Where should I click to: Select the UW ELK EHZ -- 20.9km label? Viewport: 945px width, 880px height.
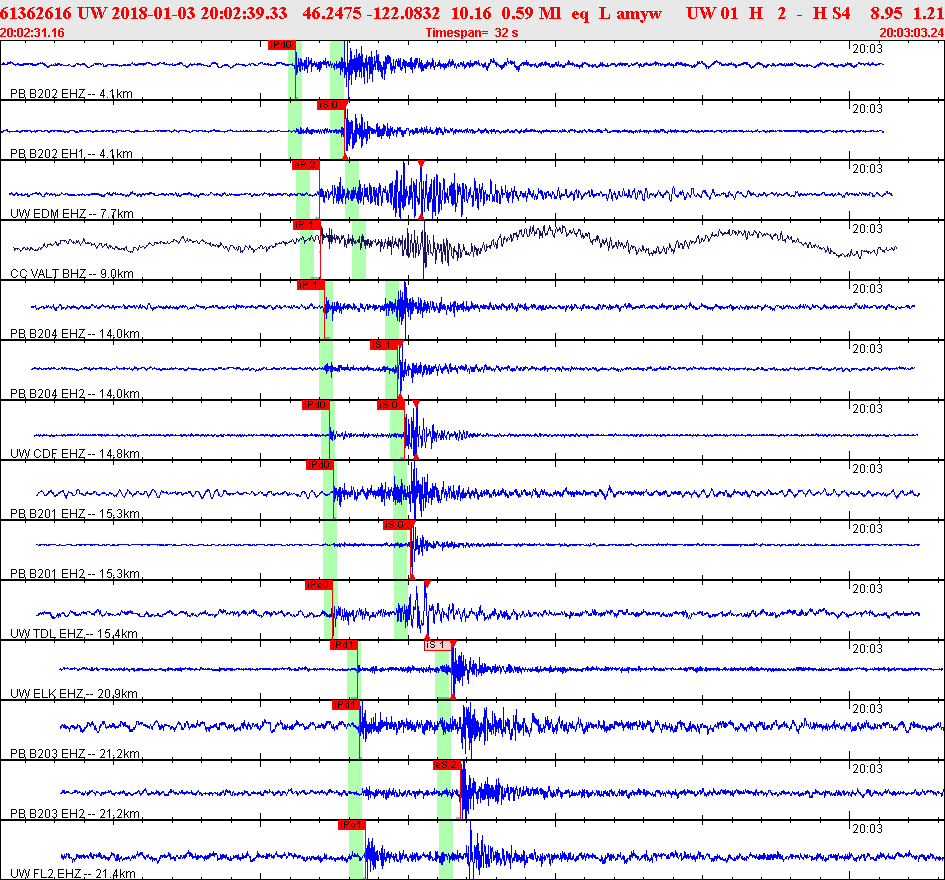(x=74, y=693)
